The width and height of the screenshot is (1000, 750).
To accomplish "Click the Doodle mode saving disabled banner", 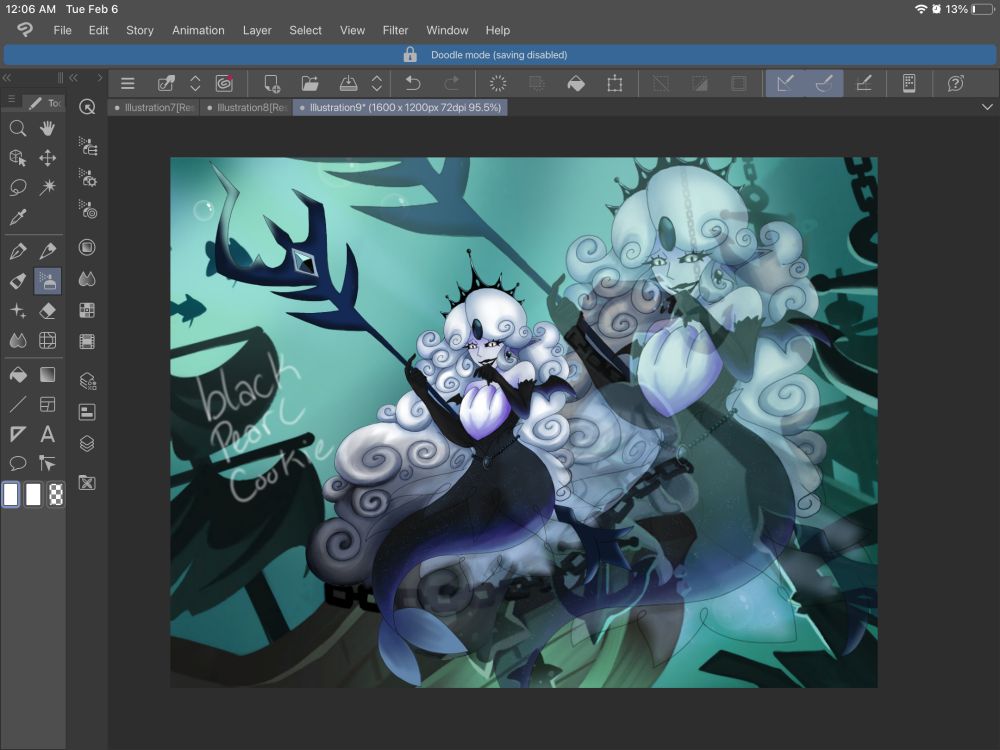I will tap(499, 55).
